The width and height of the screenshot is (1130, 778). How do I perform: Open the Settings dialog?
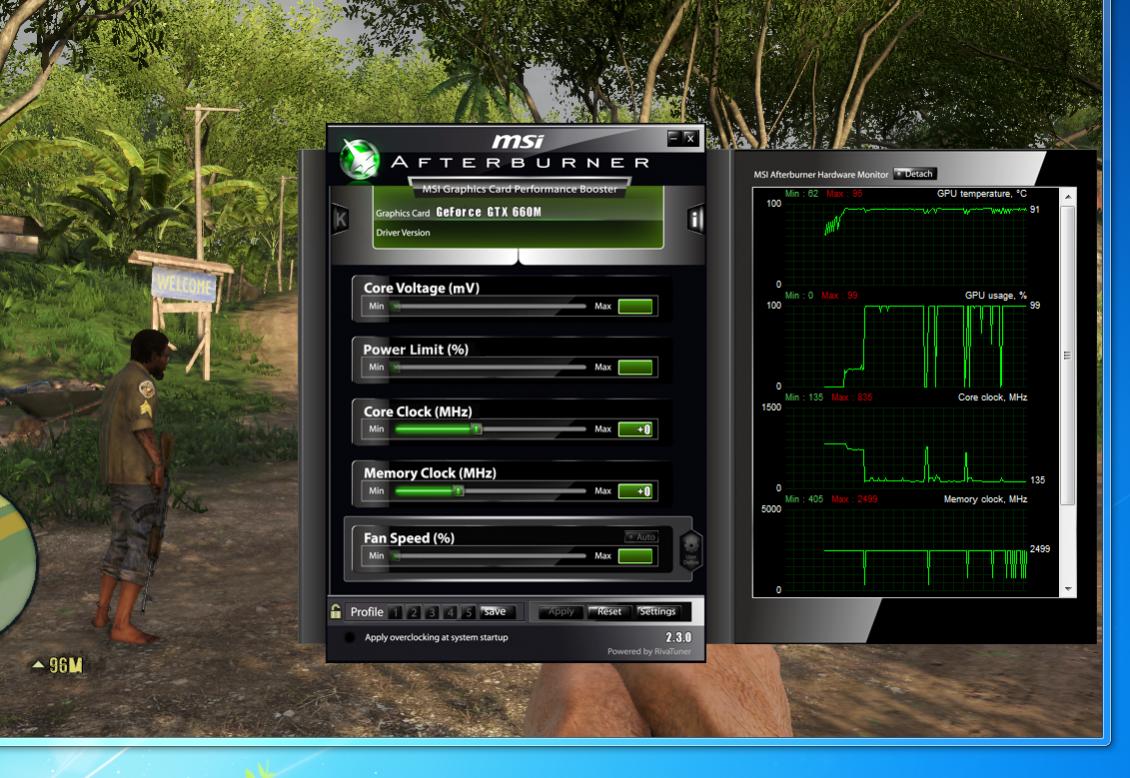pos(657,612)
